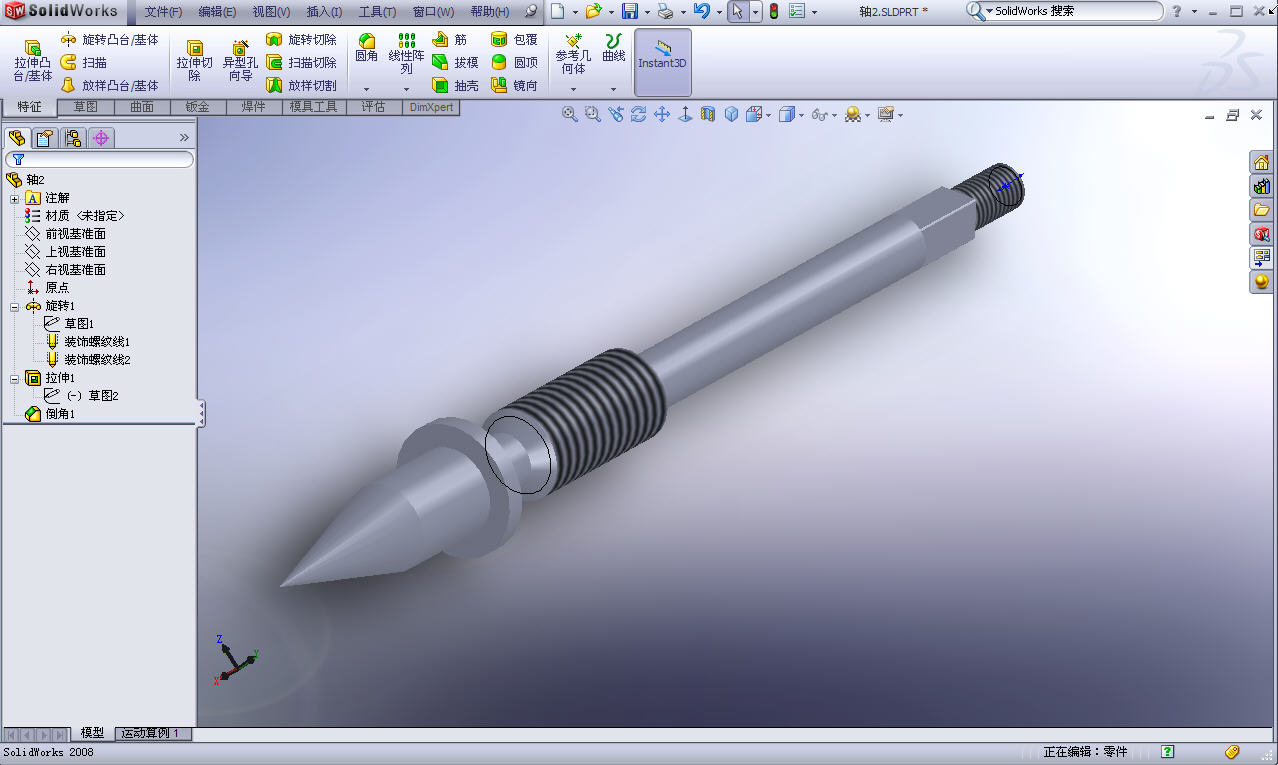Open the 工具(T) menu

click(x=377, y=12)
